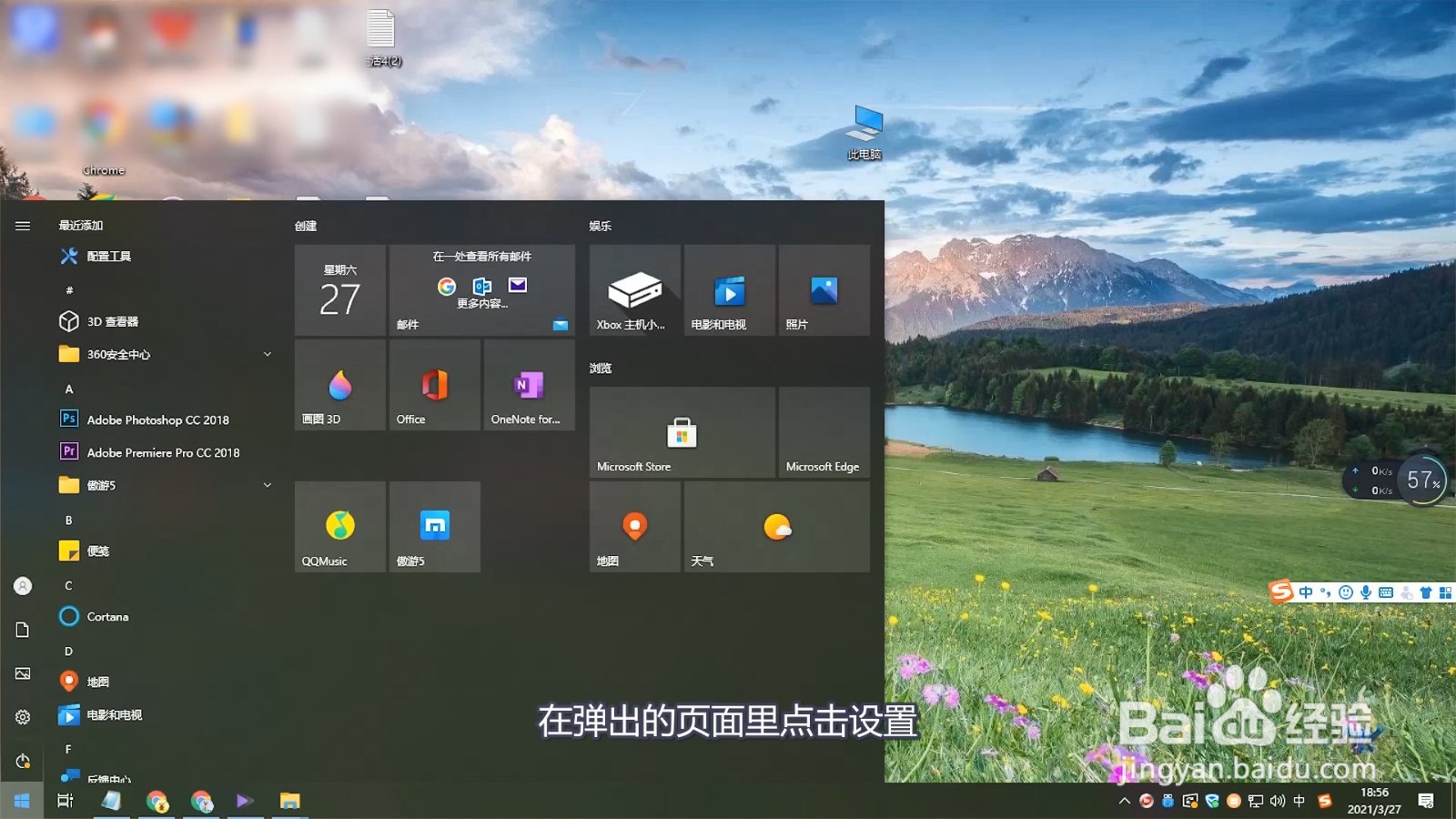Viewport: 1456px width, 819px height.
Task: Open the network icon in system tray
Action: point(1256,801)
